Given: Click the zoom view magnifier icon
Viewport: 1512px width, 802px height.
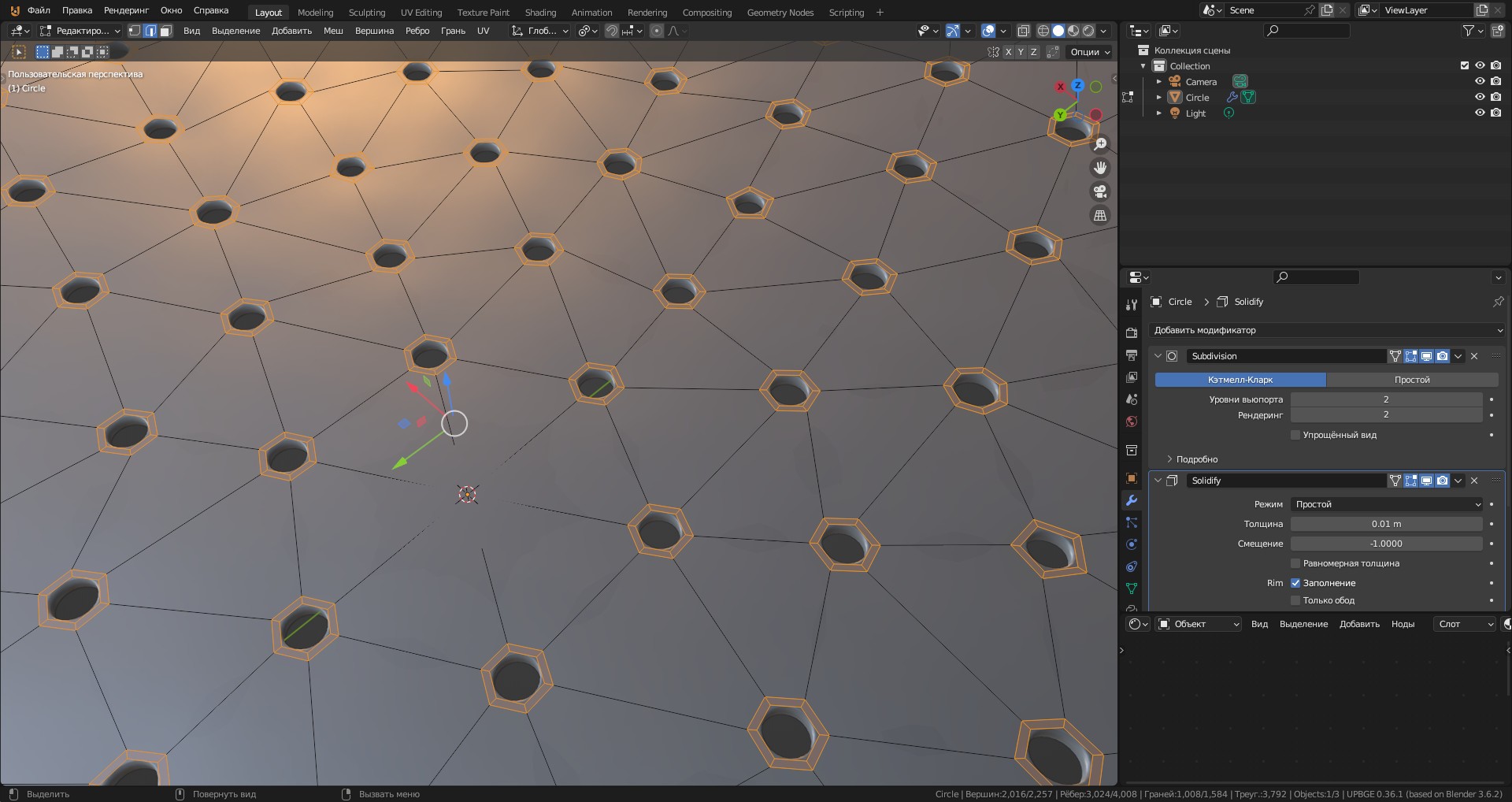Looking at the screenshot, I should click(1100, 144).
